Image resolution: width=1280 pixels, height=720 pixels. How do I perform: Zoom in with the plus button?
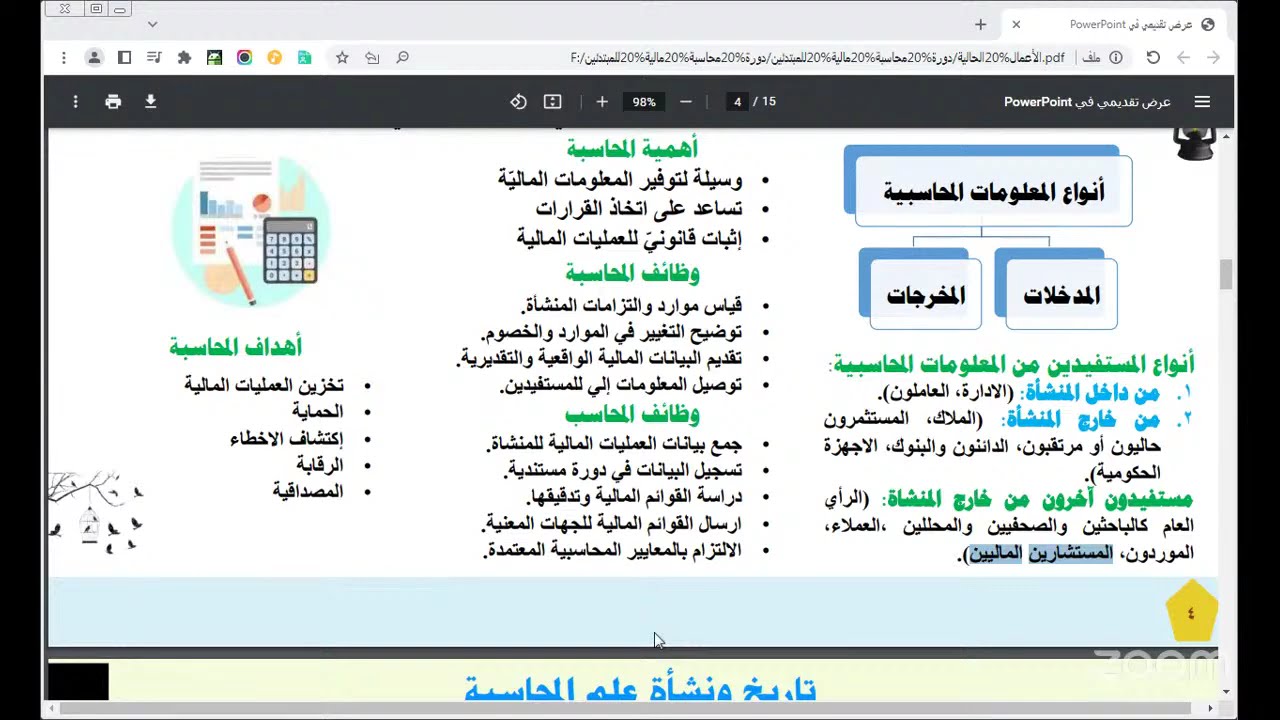(x=602, y=102)
